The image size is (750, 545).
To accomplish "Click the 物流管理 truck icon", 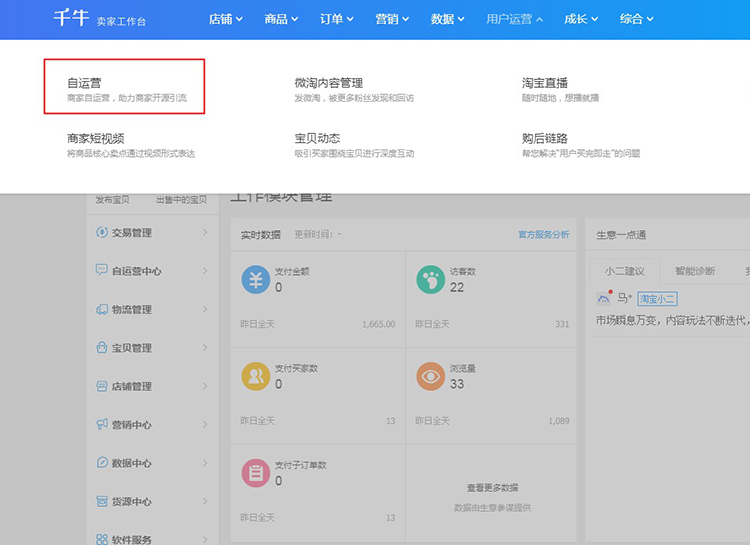I will 102,309.
